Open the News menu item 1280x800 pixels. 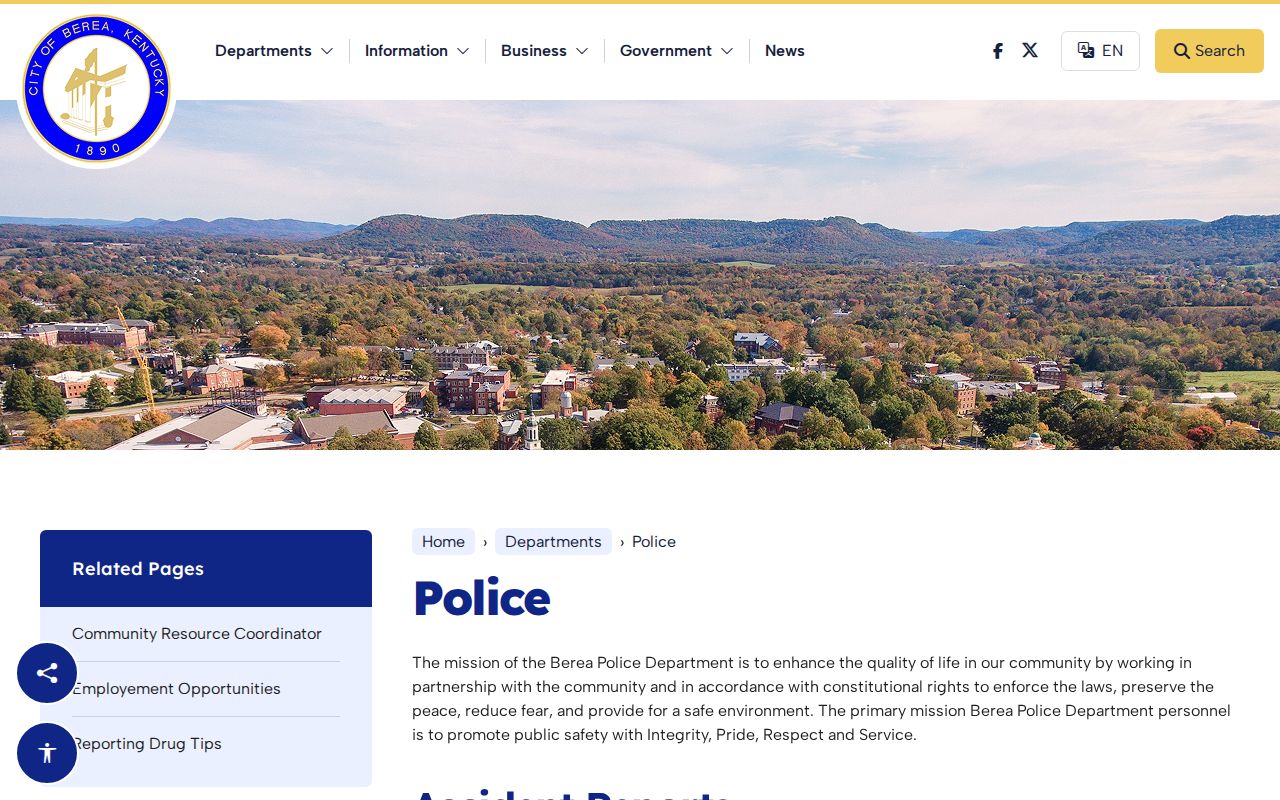coord(785,51)
